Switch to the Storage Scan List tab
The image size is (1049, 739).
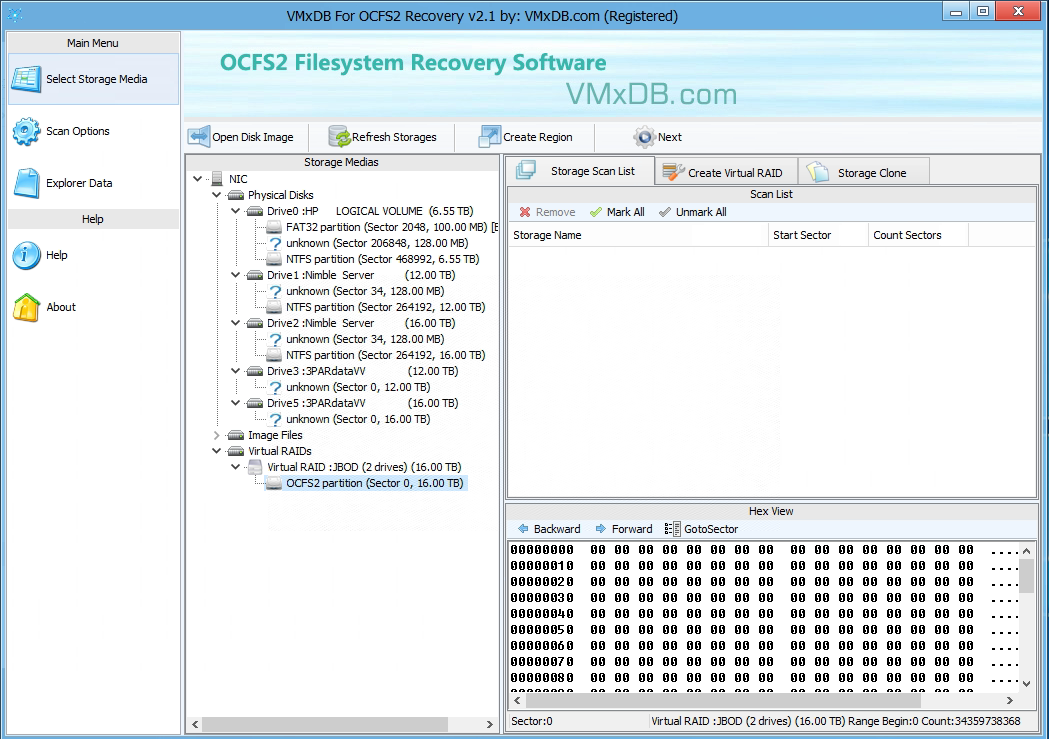(580, 171)
